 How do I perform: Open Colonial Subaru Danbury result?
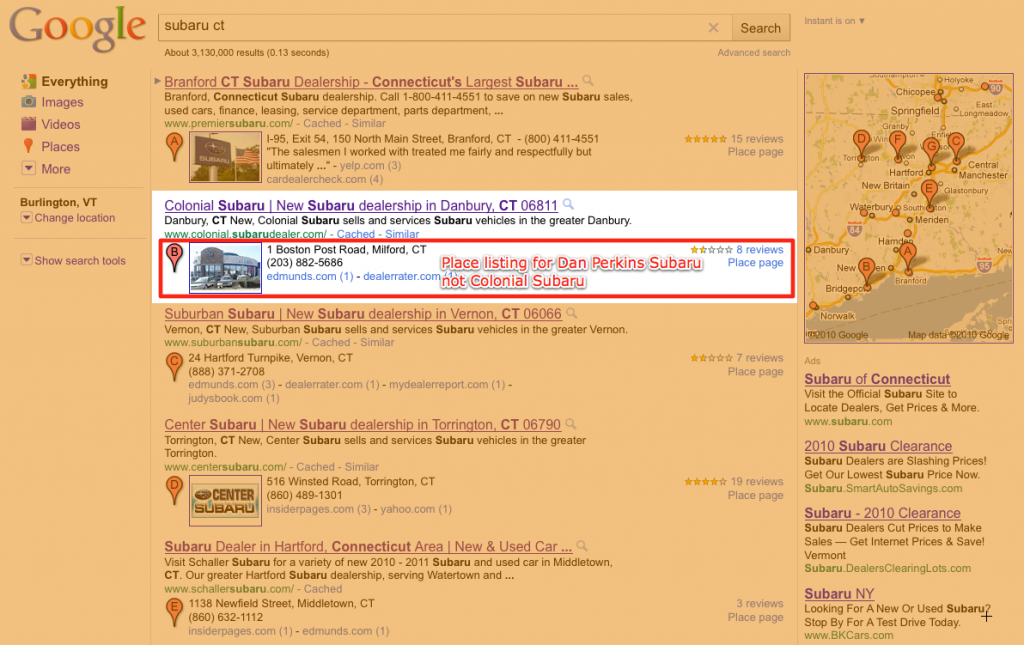[361, 206]
